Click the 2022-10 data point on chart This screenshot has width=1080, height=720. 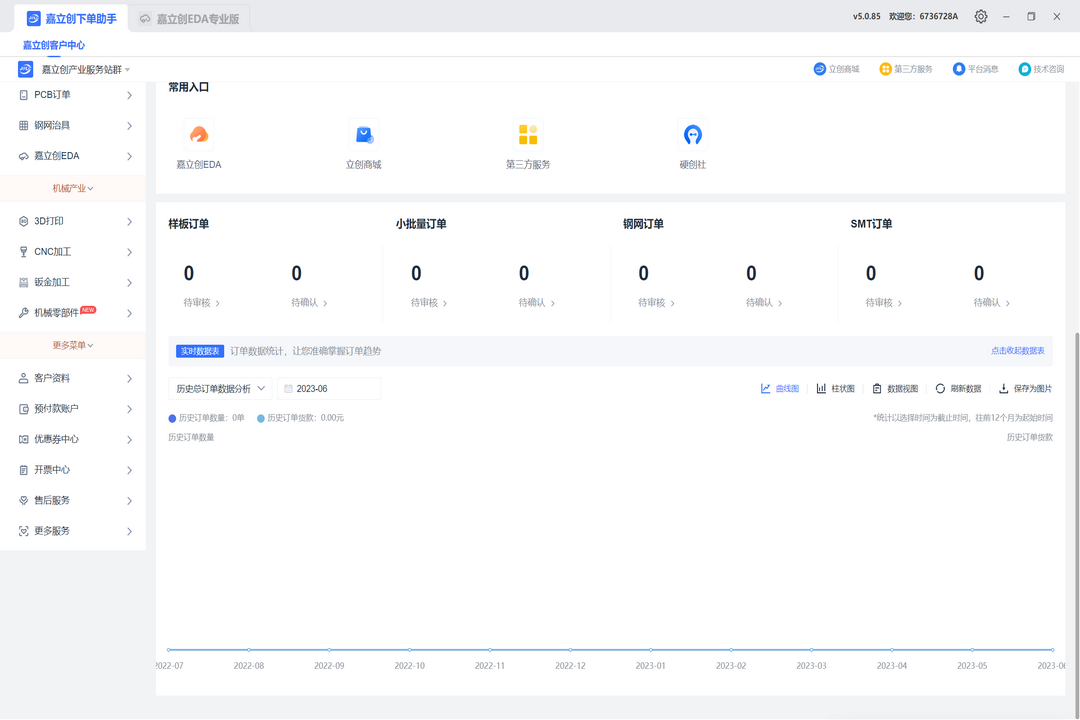click(x=409, y=650)
